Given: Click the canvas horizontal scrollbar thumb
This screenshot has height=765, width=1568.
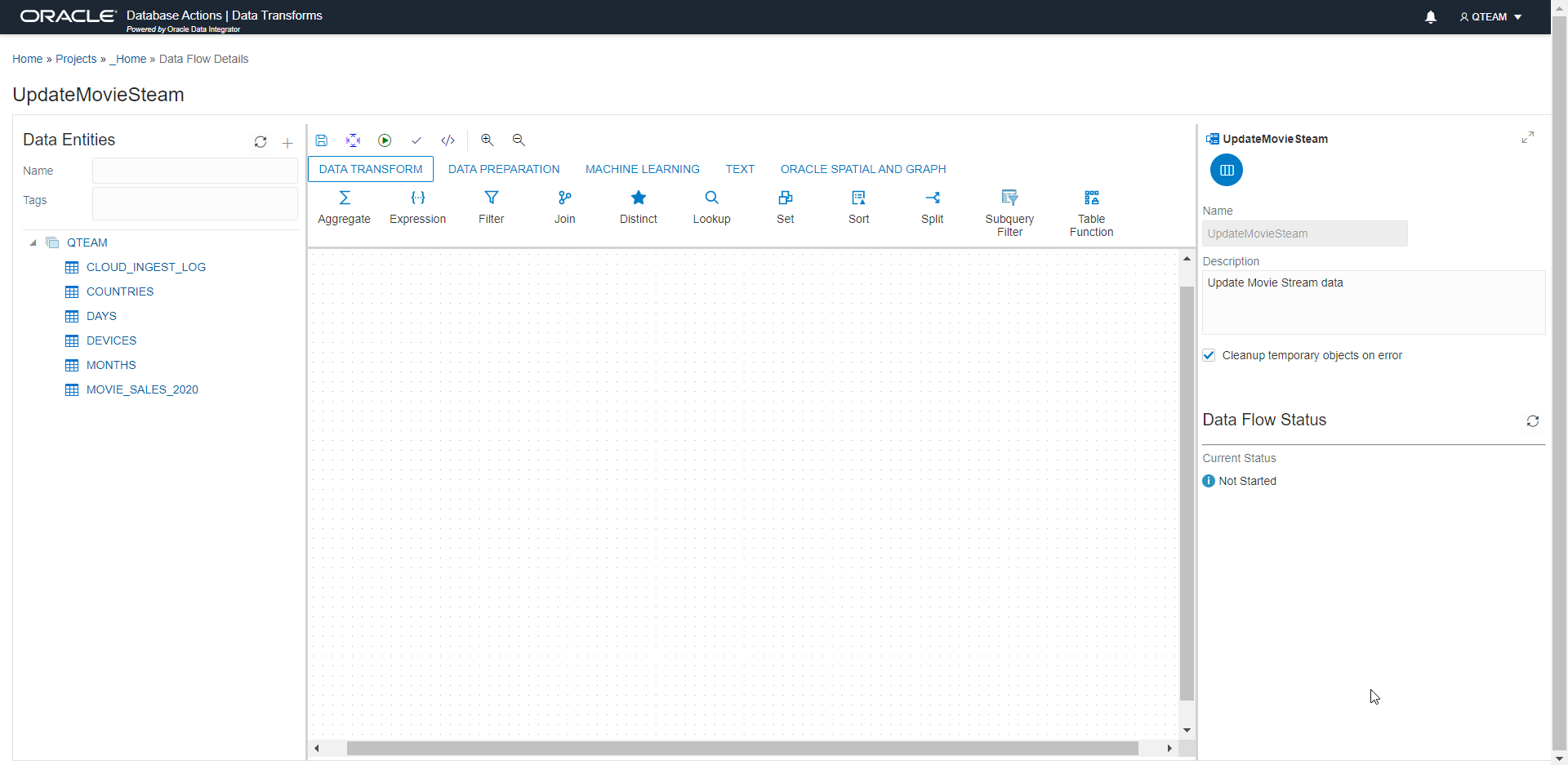Looking at the screenshot, I should coord(742,748).
